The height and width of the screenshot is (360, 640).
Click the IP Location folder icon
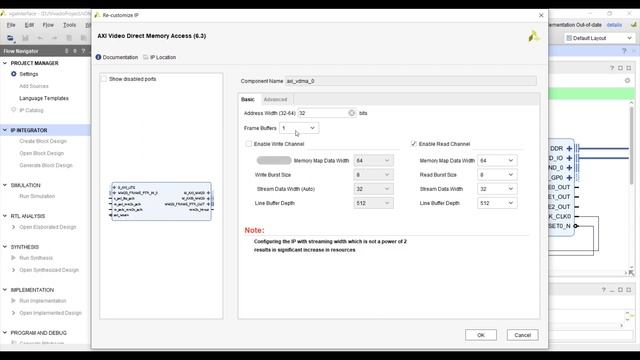[146, 57]
